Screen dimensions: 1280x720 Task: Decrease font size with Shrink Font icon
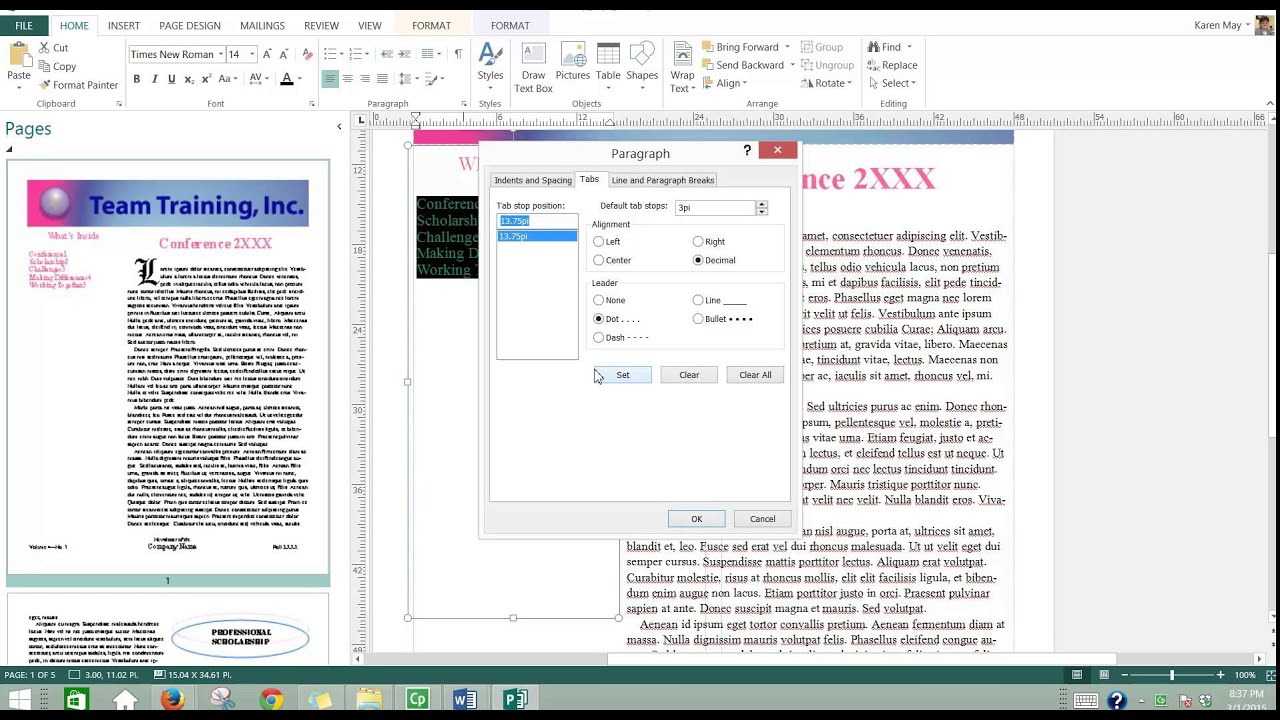(285, 54)
